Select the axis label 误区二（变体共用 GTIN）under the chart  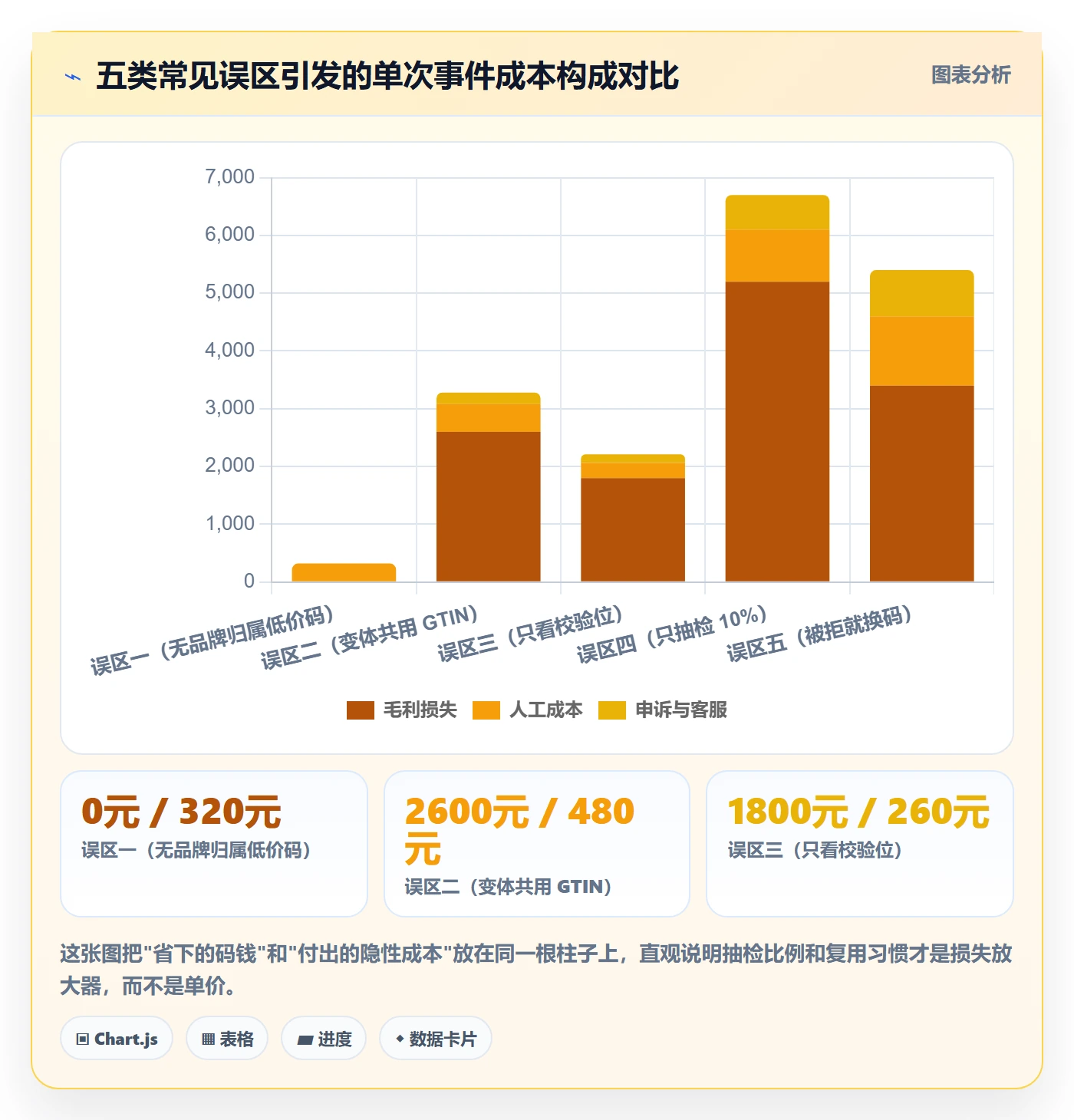coord(370,637)
